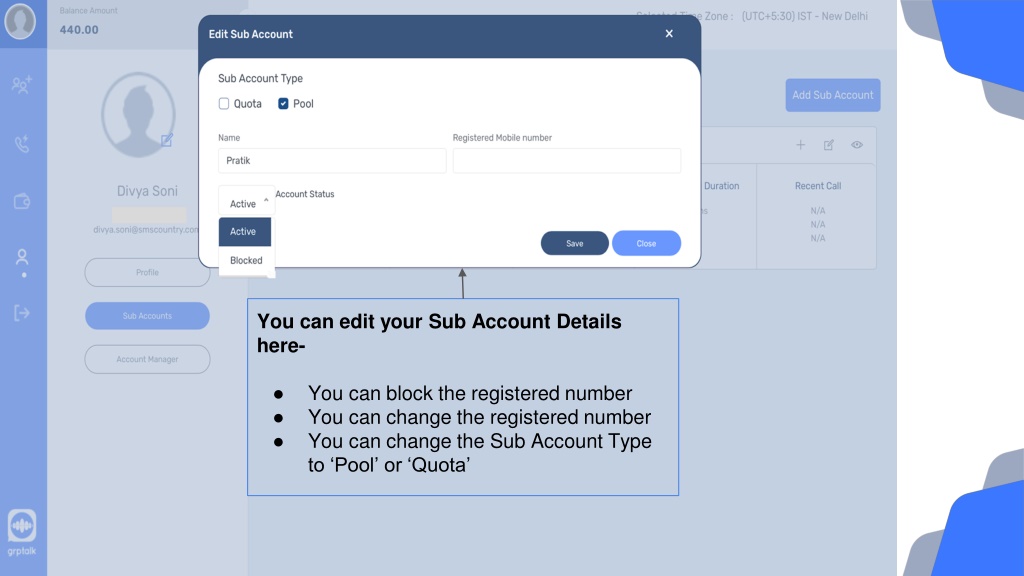Select the Active option in dropdown
Image resolution: width=1024 pixels, height=576 pixels.
click(245, 232)
